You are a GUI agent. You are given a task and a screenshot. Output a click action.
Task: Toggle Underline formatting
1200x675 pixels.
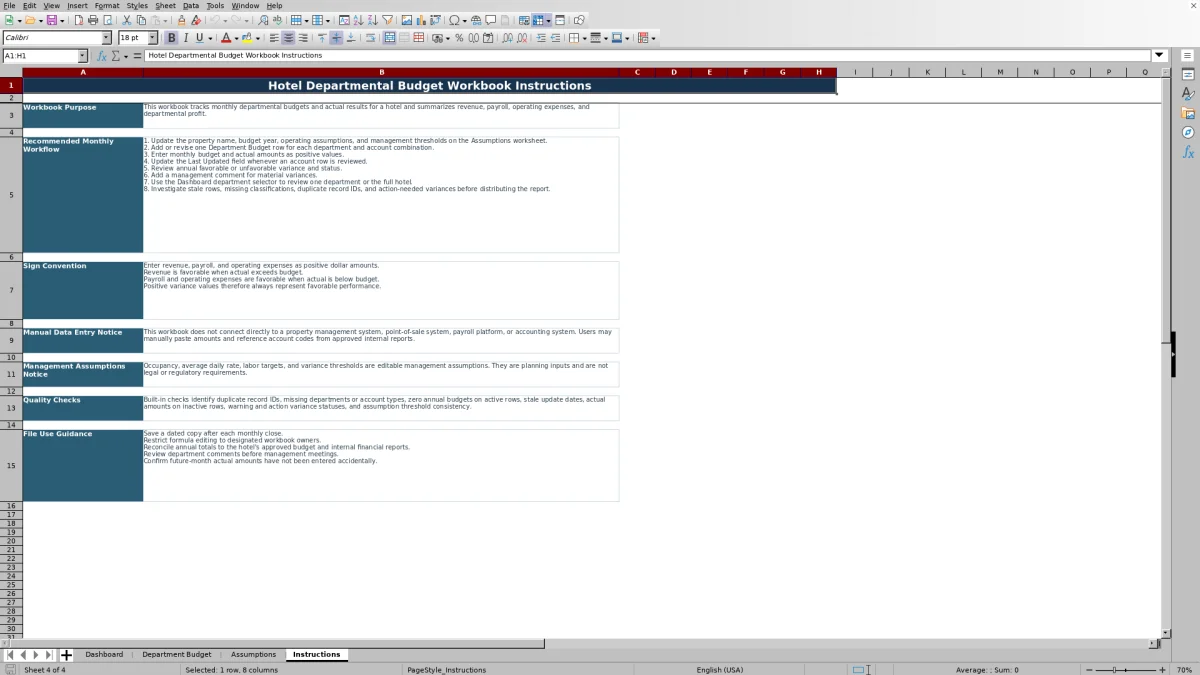pyautogui.click(x=199, y=38)
